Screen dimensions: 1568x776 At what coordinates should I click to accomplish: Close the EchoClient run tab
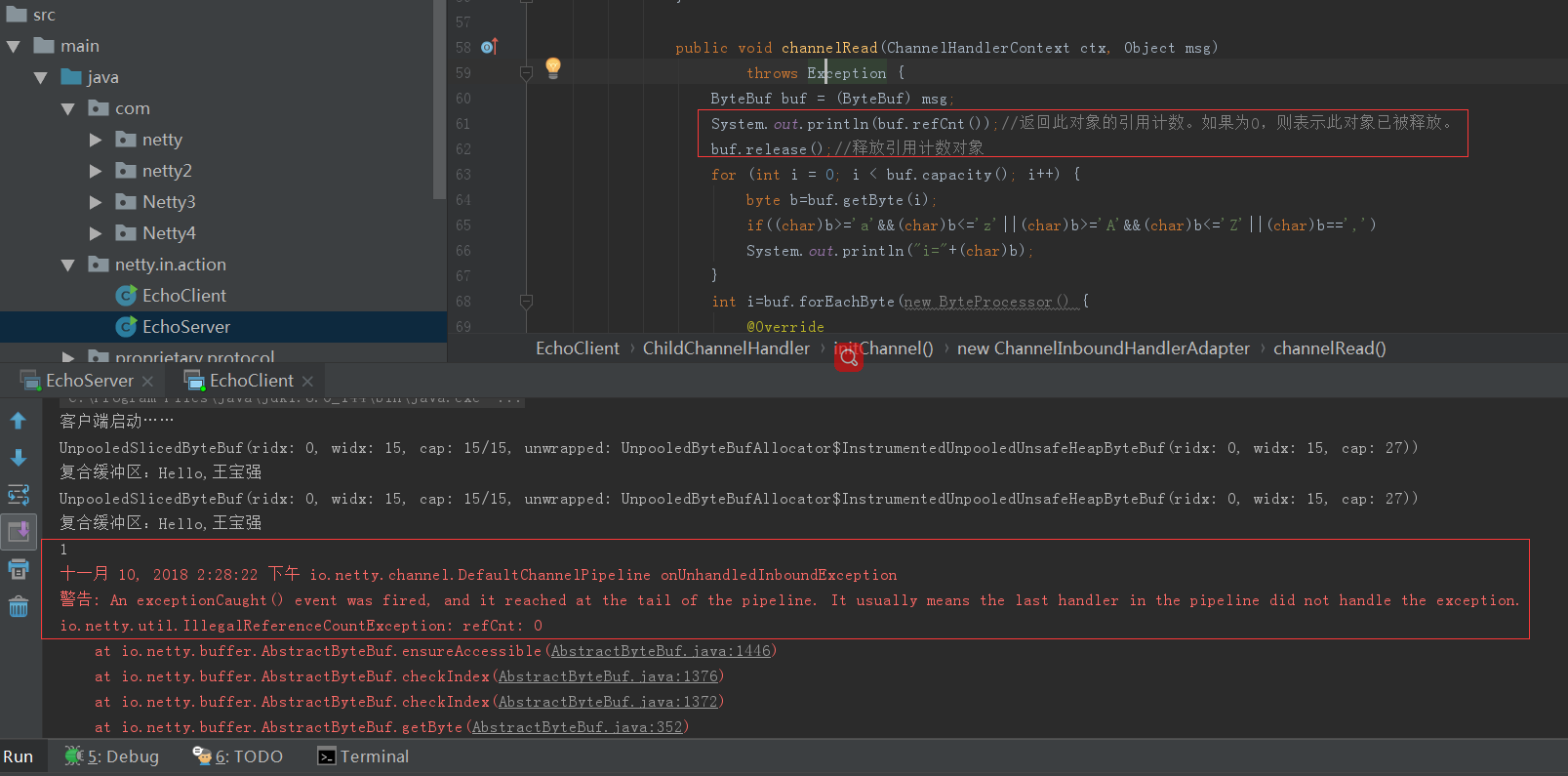coord(307,381)
